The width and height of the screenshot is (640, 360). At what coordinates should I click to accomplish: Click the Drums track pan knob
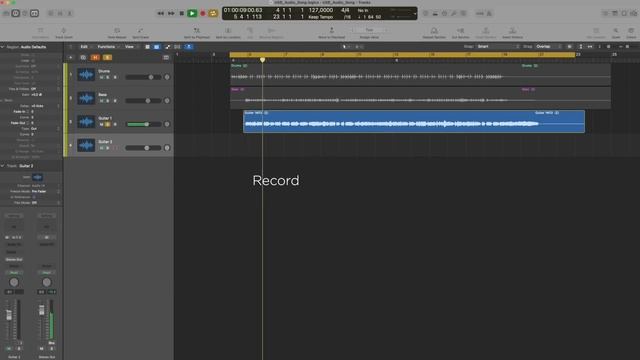click(167, 77)
